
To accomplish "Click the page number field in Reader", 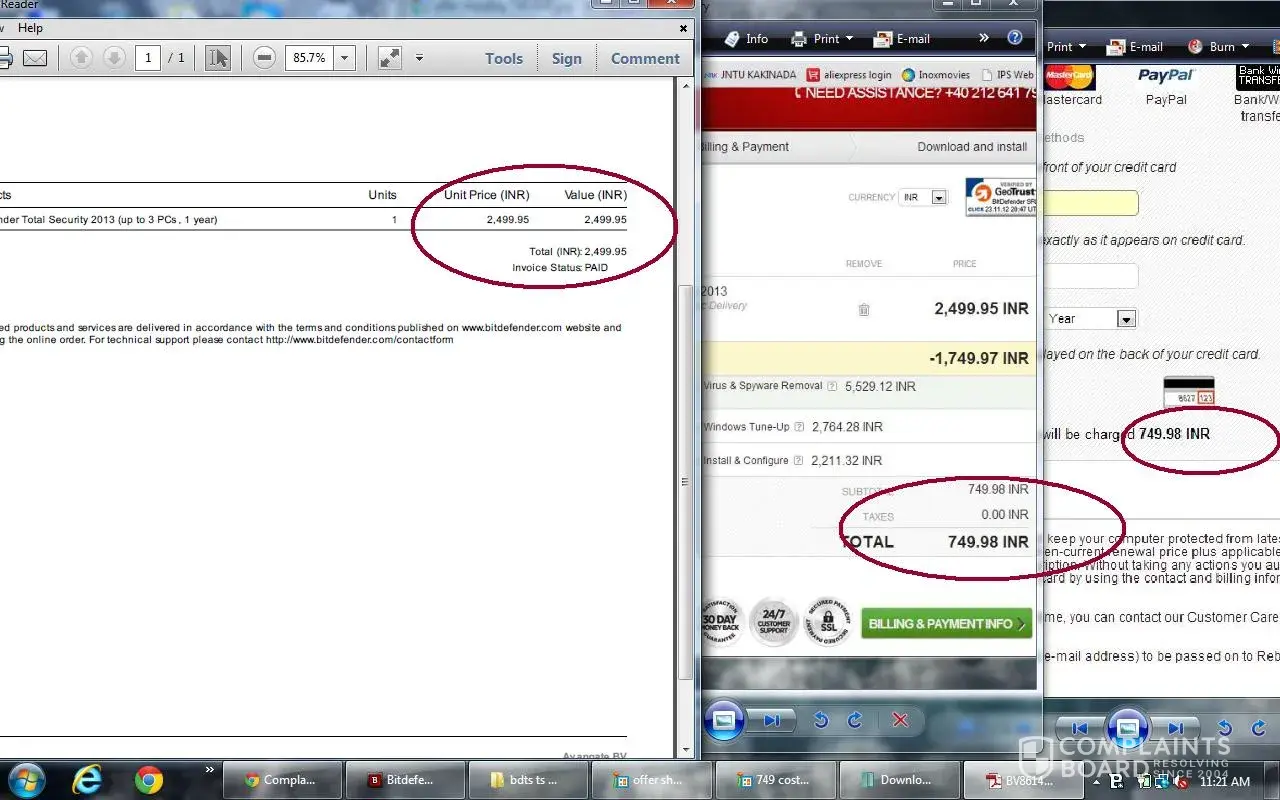I will click(148, 58).
